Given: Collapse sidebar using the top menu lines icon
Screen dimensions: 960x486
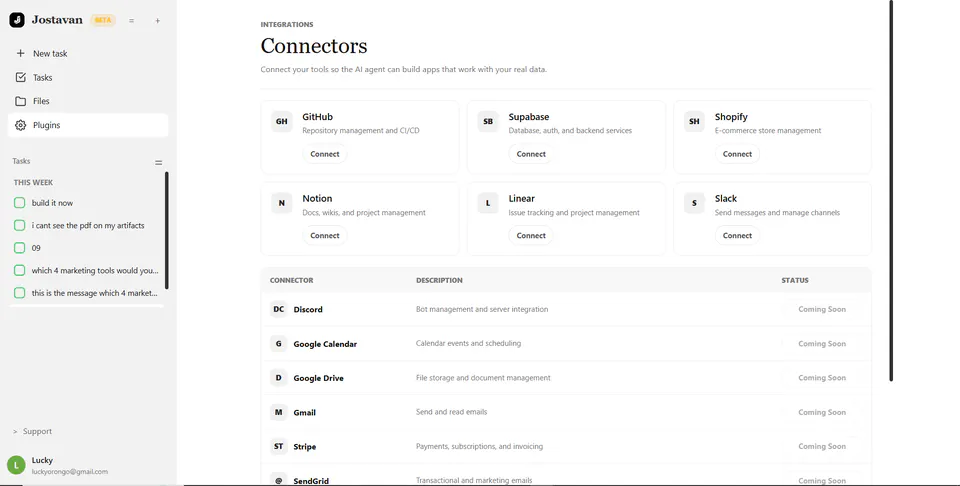Looking at the screenshot, I should [131, 21].
